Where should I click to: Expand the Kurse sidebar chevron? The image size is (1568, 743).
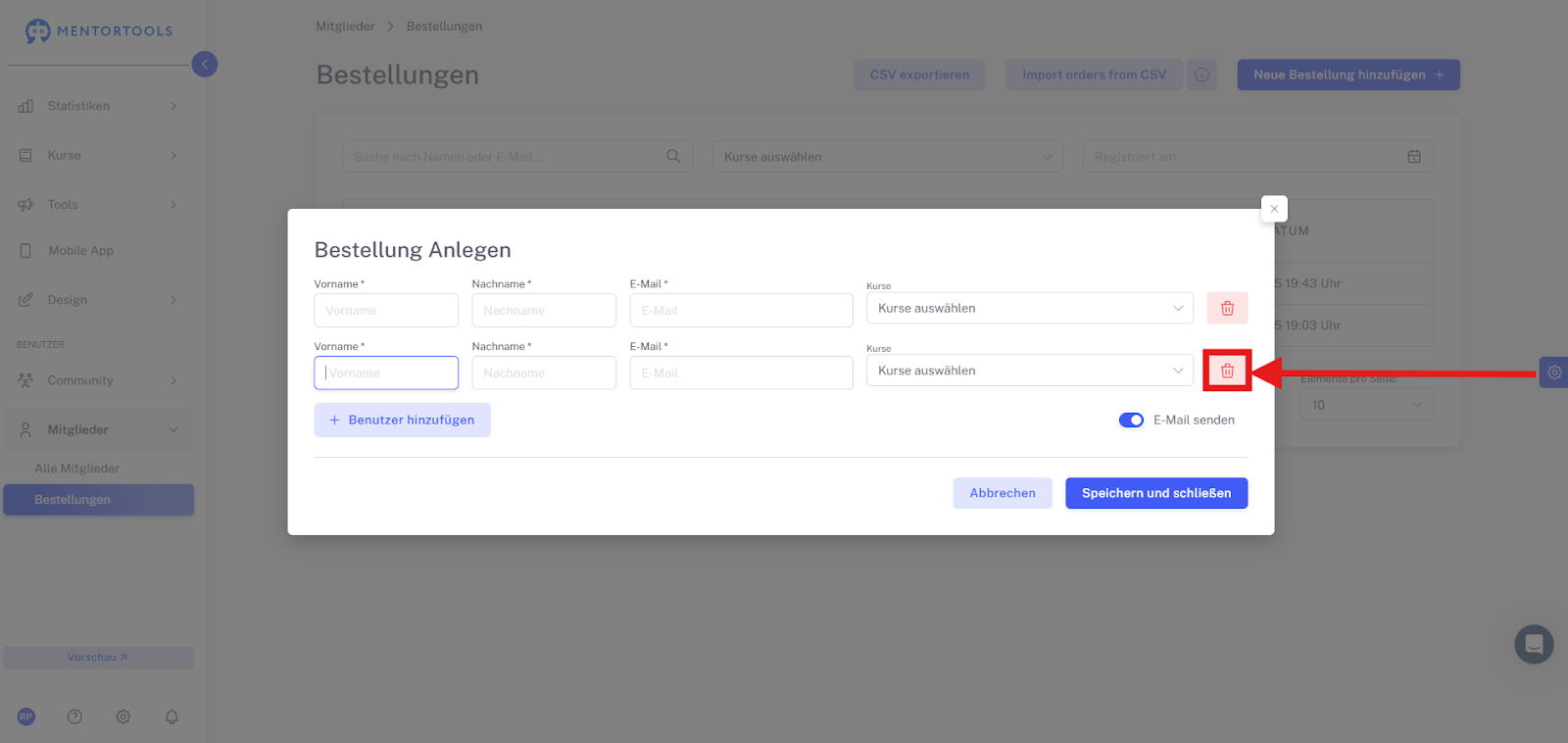tap(173, 155)
